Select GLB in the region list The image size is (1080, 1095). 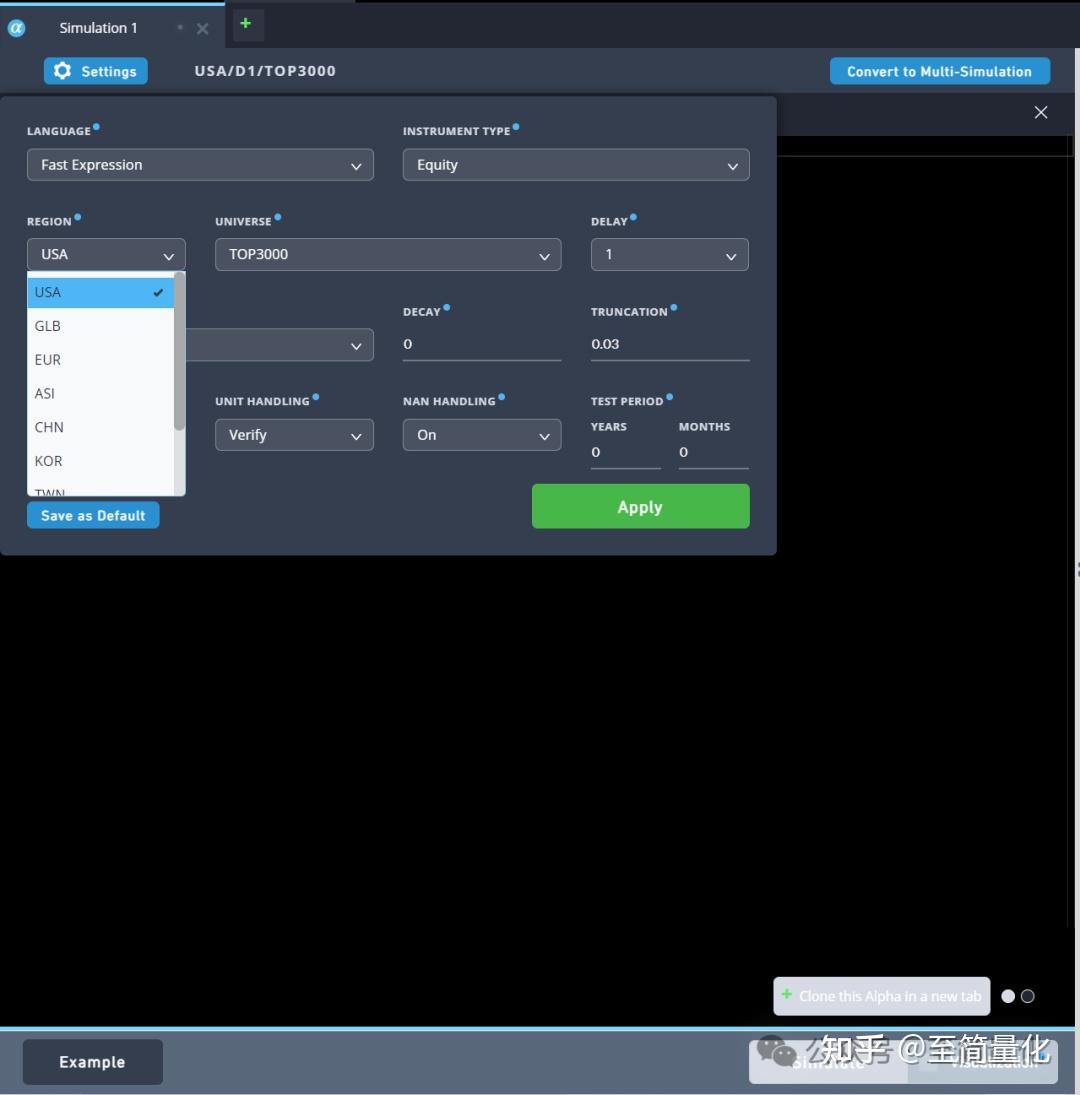tap(101, 326)
